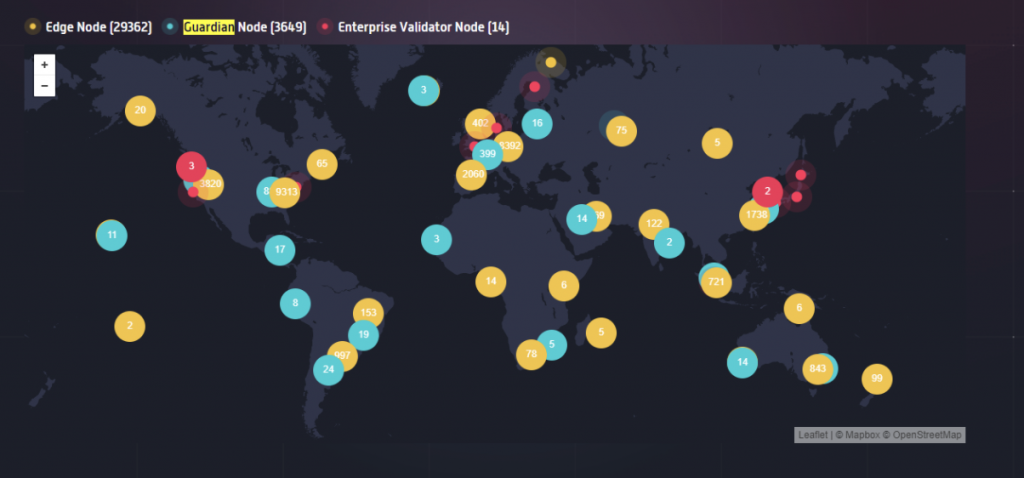1024x478 pixels.
Task: Select the cyan 14 cluster in Australia
Action: click(743, 362)
